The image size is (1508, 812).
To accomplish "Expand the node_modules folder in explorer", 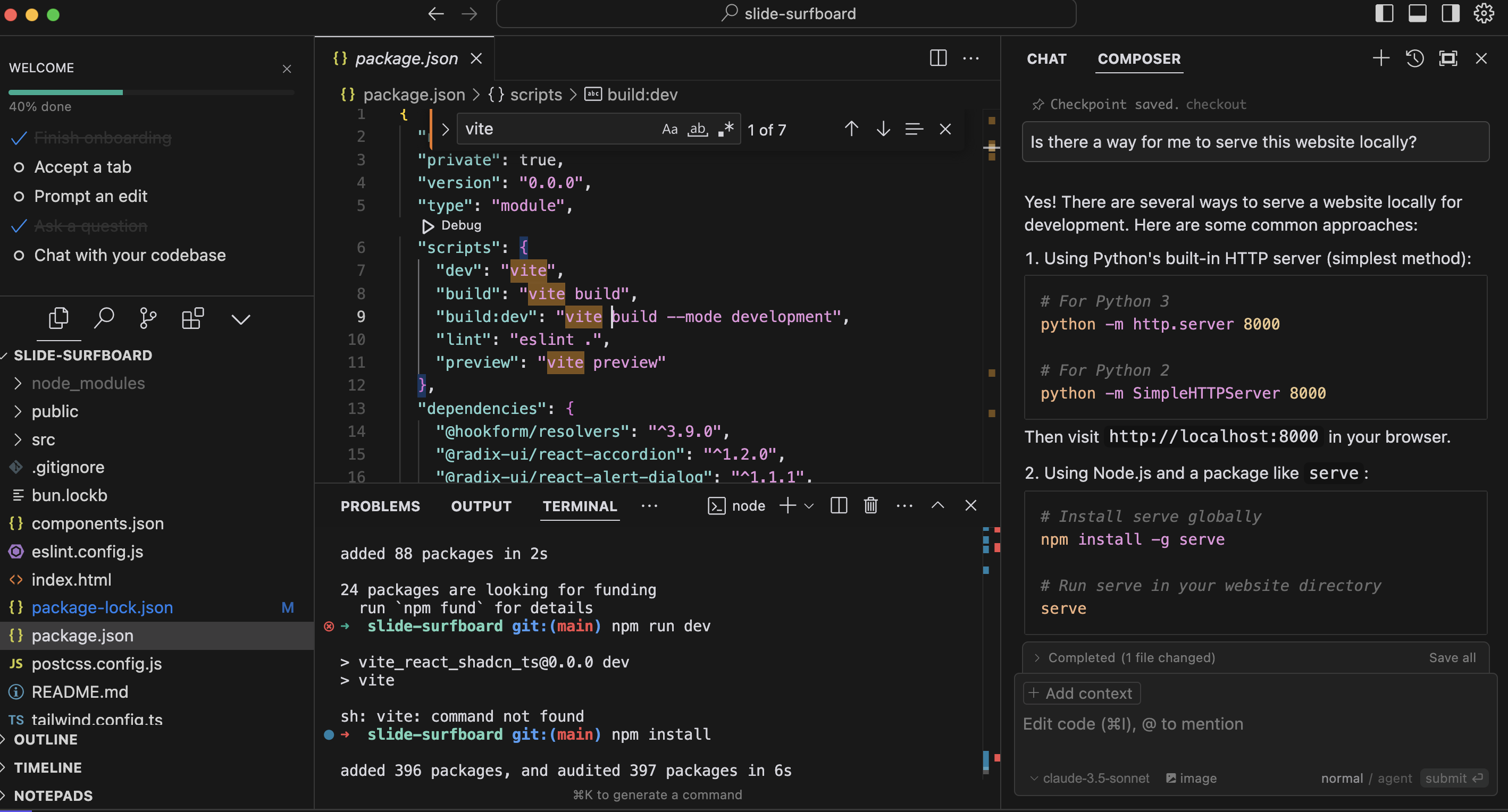I will (88, 382).
